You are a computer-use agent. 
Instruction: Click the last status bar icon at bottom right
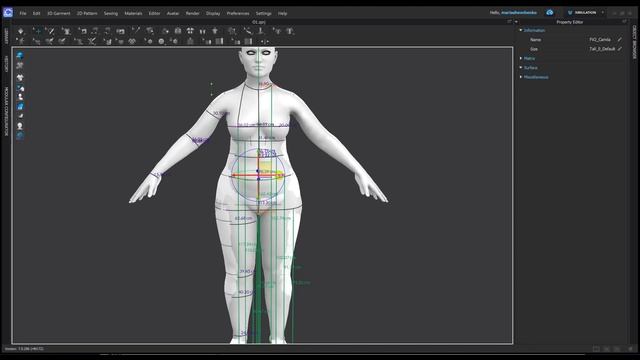[x=631, y=349]
